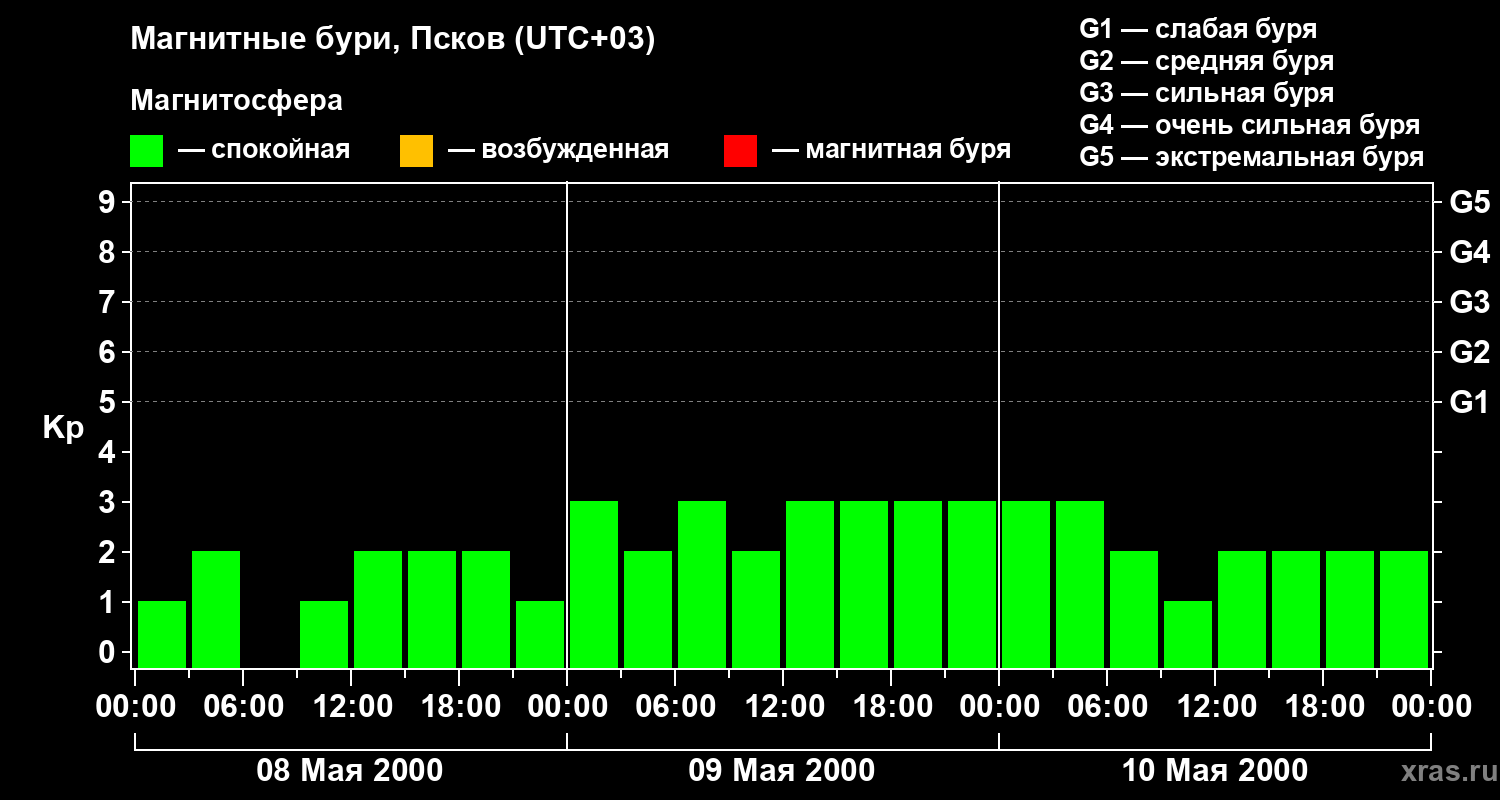This screenshot has width=1500, height=800.
Task: Click the 'G5' tick label on right axis
Action: tap(1470, 202)
